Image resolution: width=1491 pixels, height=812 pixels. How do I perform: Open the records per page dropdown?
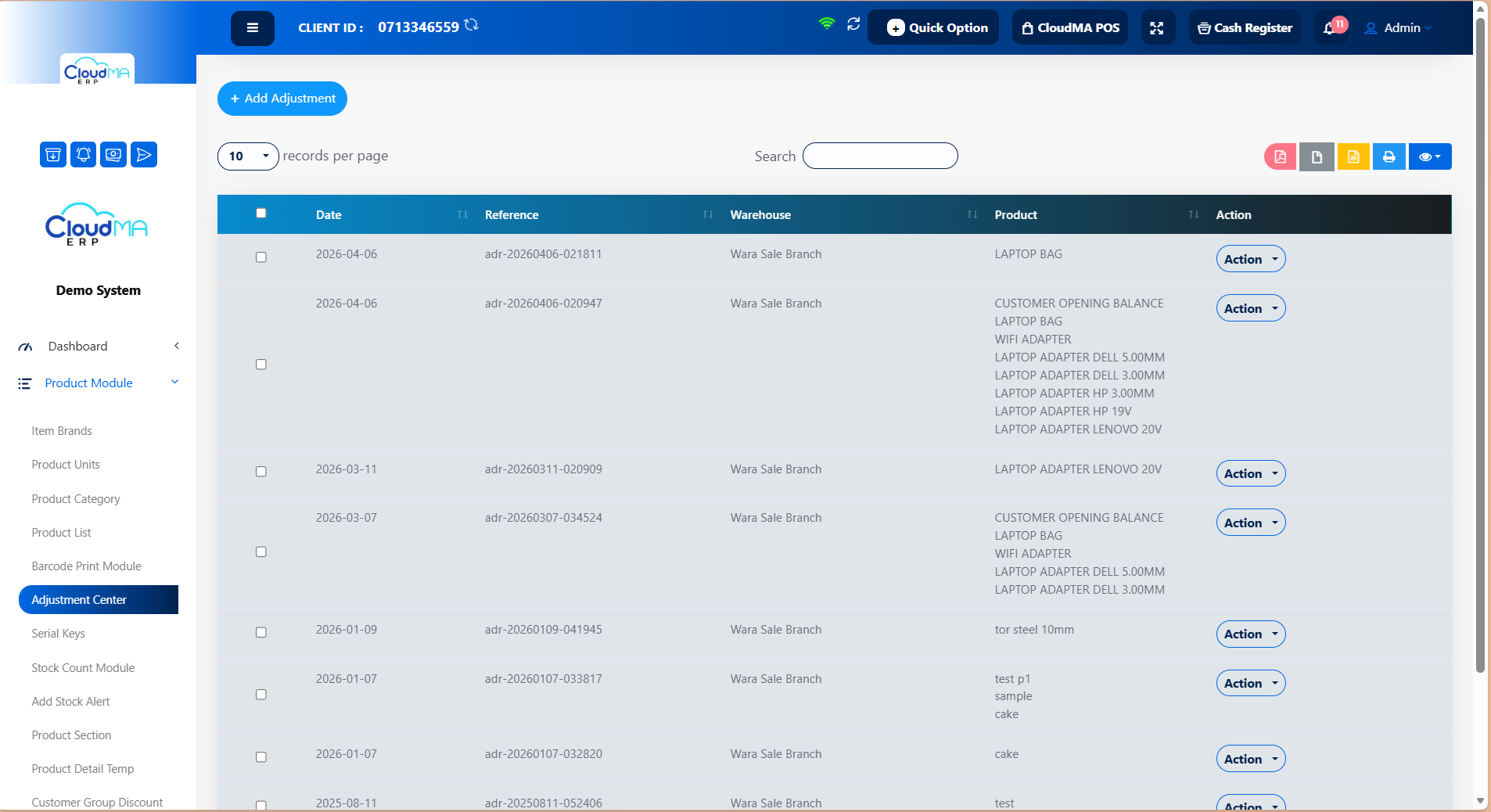pyautogui.click(x=248, y=156)
